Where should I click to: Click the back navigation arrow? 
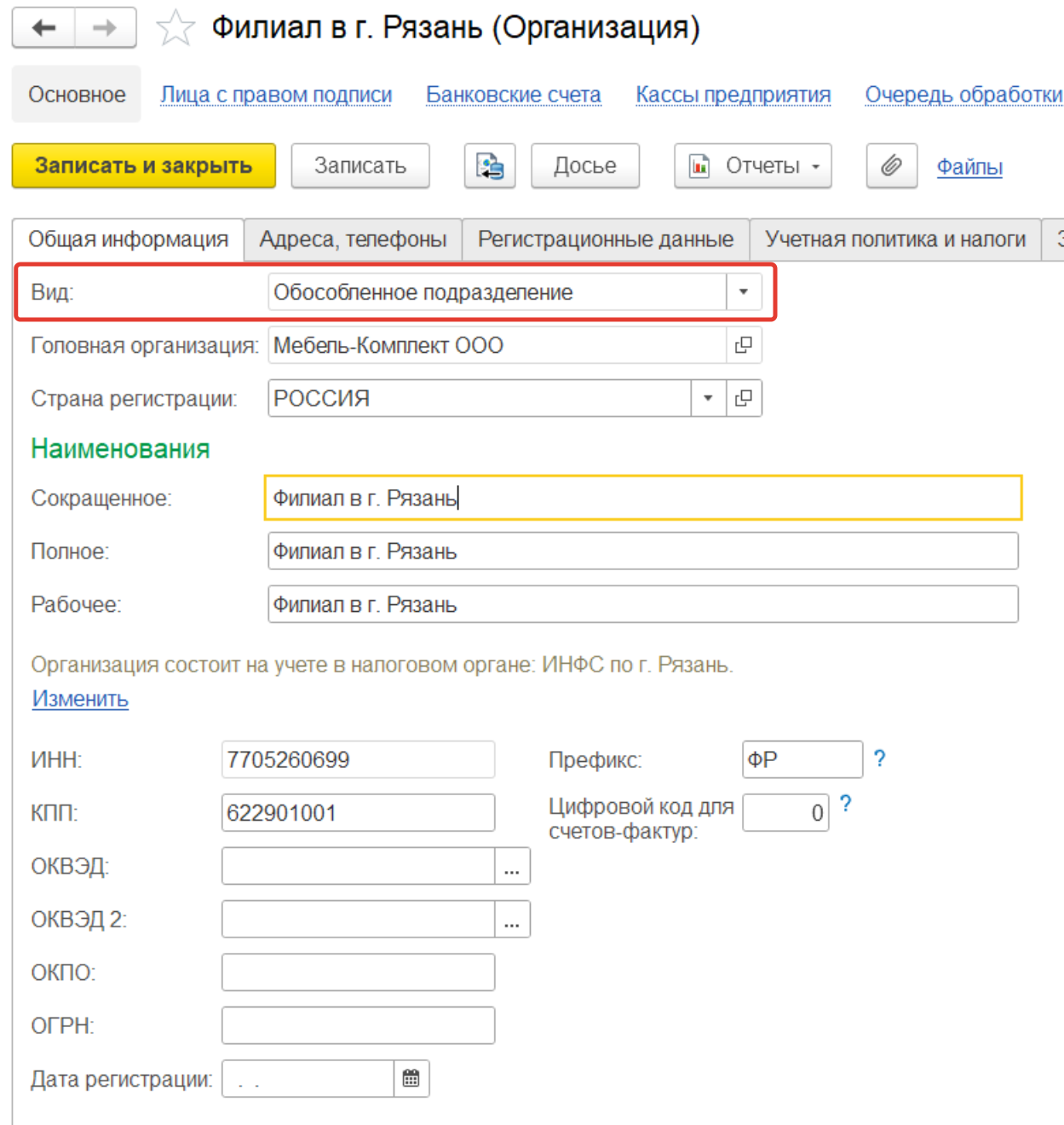tap(43, 28)
